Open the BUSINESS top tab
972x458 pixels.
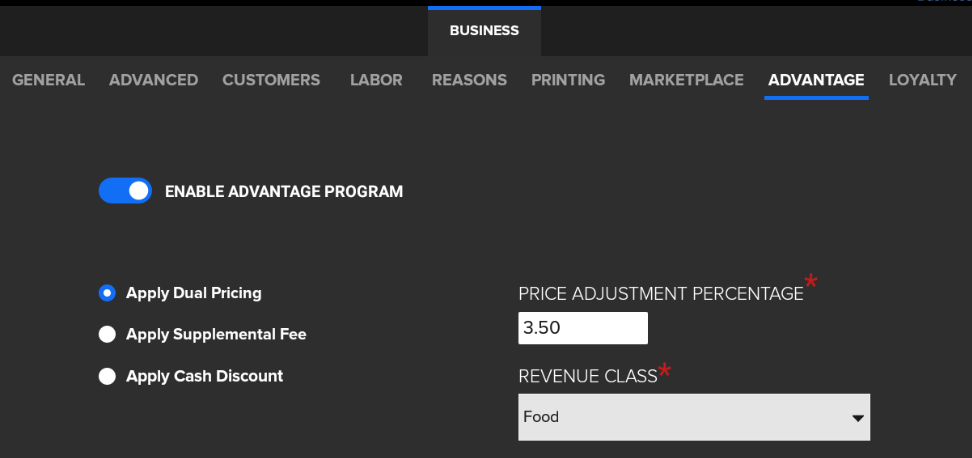[484, 31]
